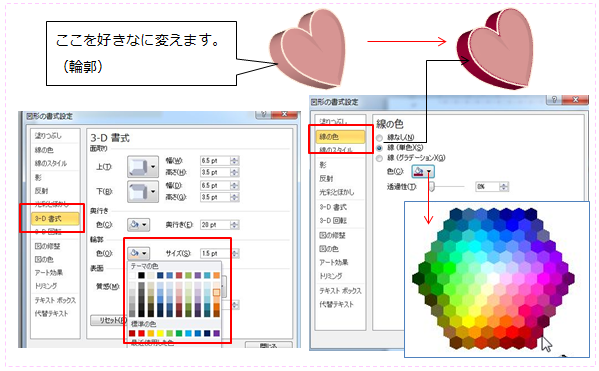Open bevel top (上) preset dropdown
Viewport: 599px width, 371px height.
click(x=142, y=167)
